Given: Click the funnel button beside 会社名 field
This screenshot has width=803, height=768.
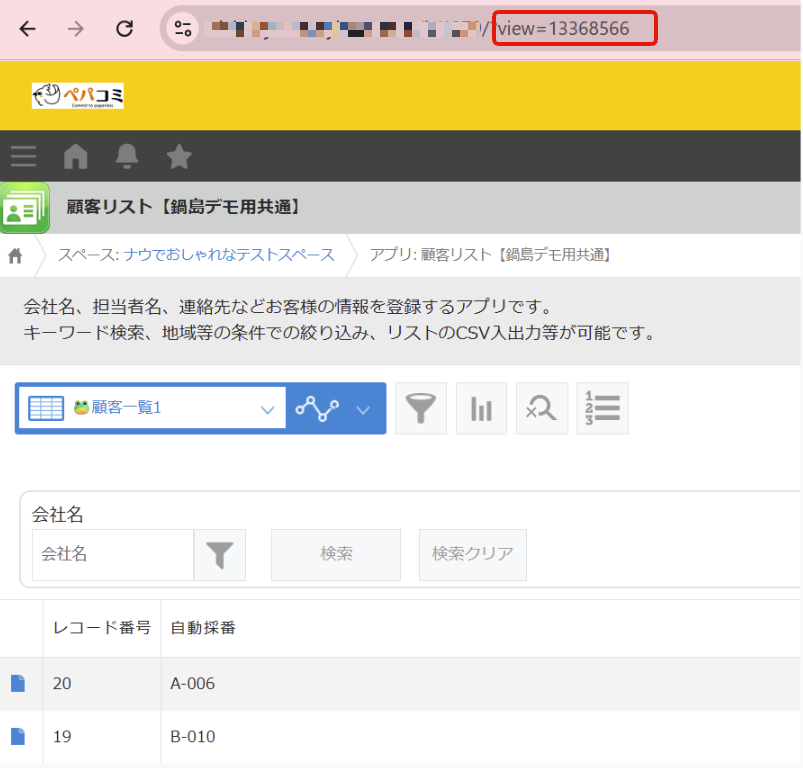Looking at the screenshot, I should click(220, 555).
